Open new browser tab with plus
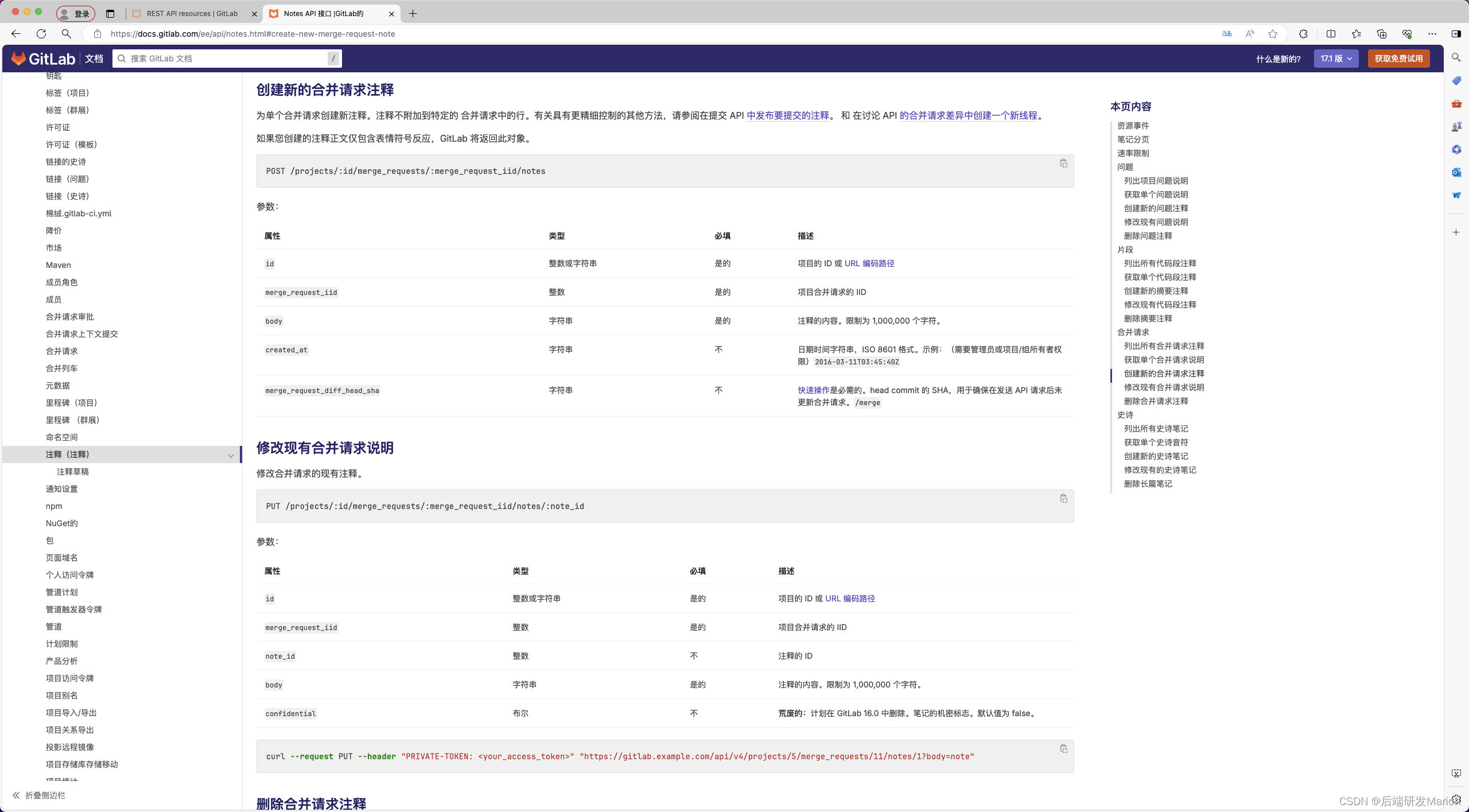1469x812 pixels. (413, 14)
